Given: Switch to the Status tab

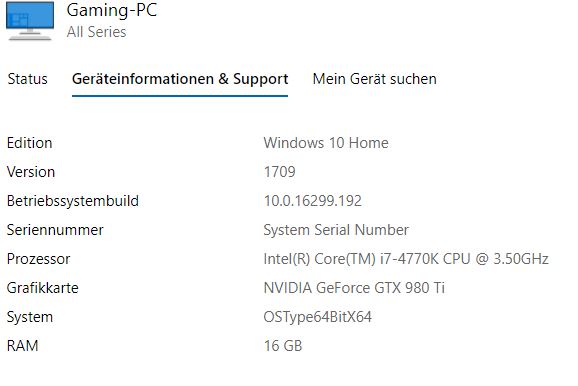Looking at the screenshot, I should click(x=28, y=79).
